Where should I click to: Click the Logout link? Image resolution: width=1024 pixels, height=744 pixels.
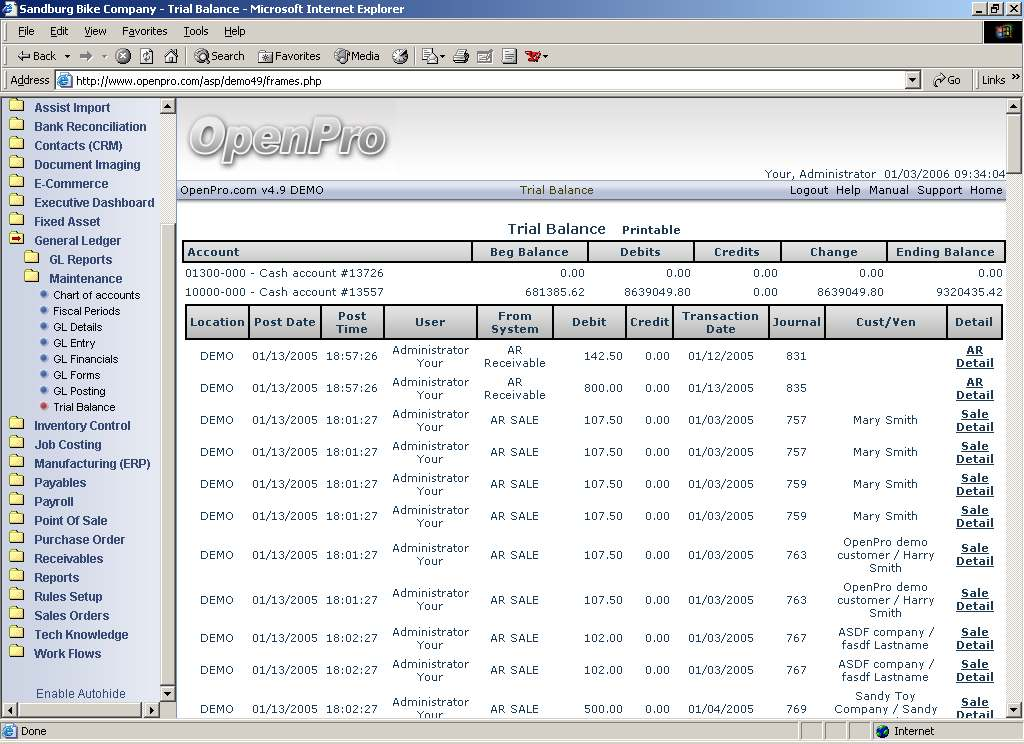(x=808, y=190)
